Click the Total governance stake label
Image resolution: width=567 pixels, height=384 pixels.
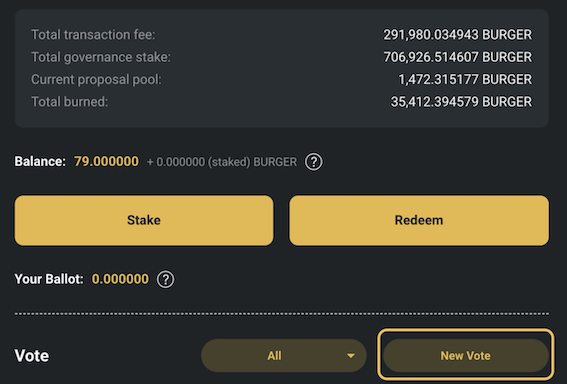[101, 57]
